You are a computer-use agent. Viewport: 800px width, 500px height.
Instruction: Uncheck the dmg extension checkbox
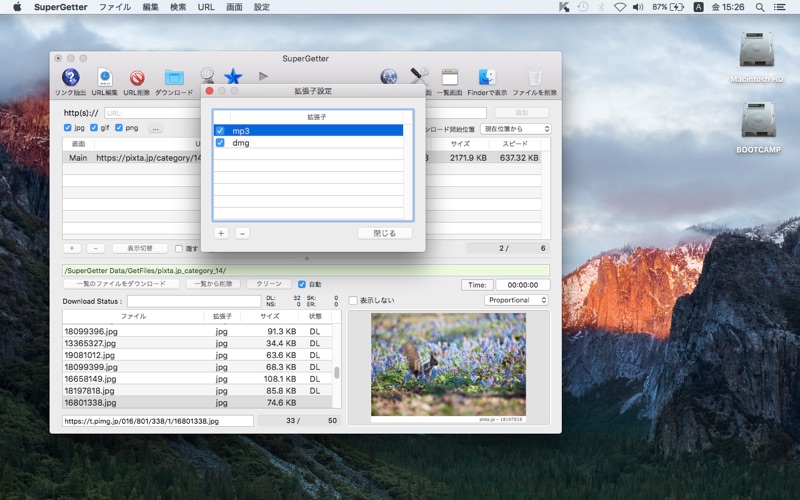pyautogui.click(x=220, y=143)
